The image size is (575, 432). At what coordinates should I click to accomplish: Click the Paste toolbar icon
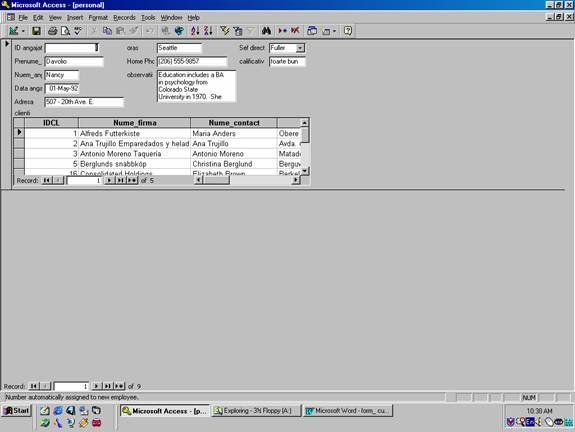click(x=120, y=31)
